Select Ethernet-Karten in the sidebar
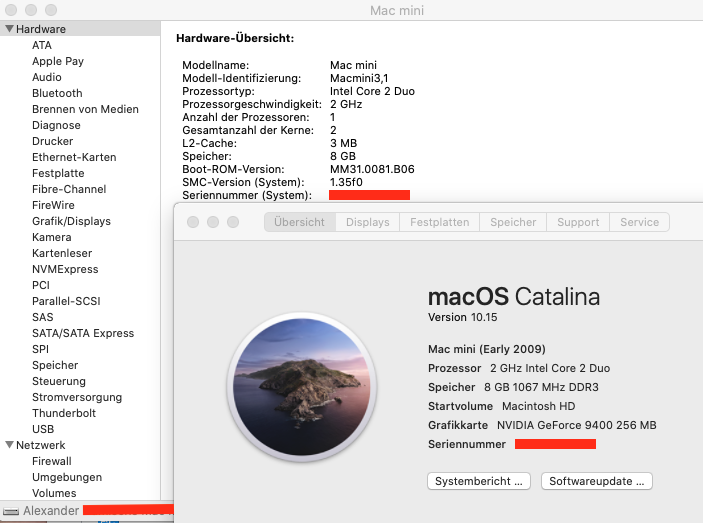 coord(74,157)
